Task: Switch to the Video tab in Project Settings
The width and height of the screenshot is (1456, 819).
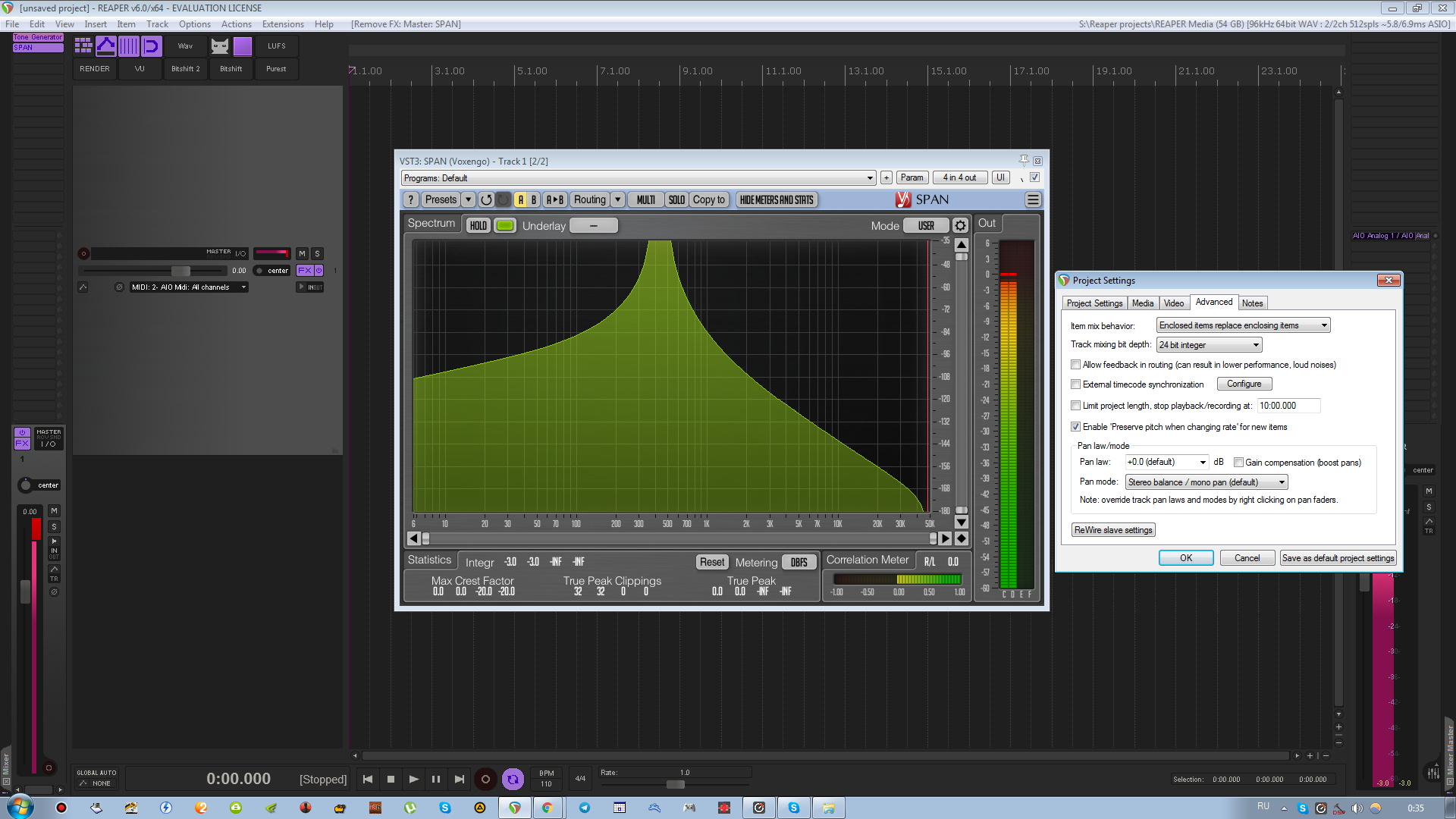Action: [1174, 303]
